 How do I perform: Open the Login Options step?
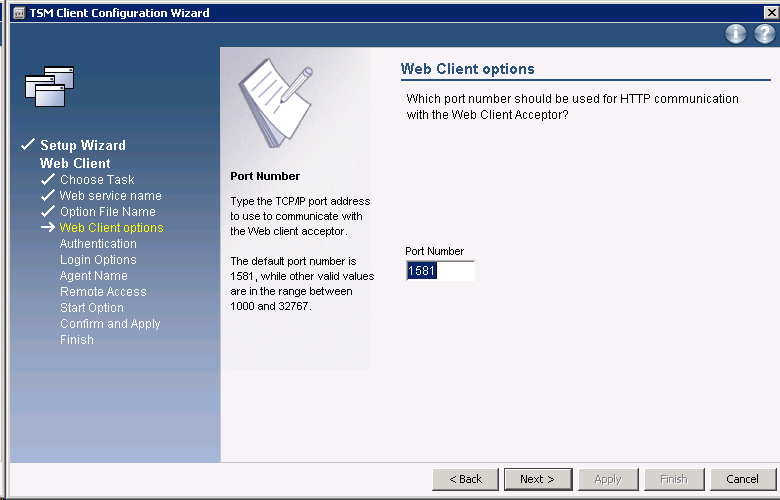coord(98,260)
